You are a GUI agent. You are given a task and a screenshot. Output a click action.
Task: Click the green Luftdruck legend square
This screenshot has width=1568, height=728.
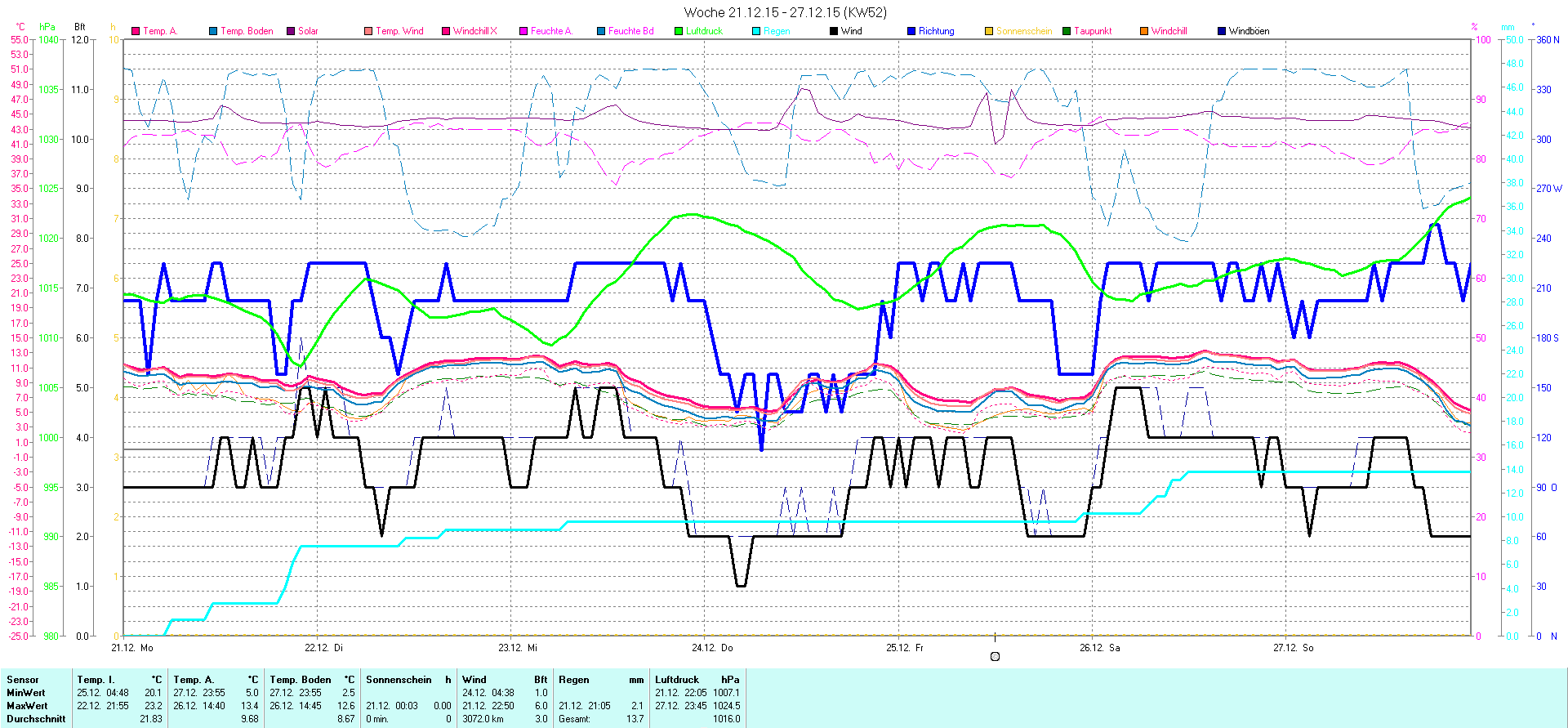click(679, 31)
